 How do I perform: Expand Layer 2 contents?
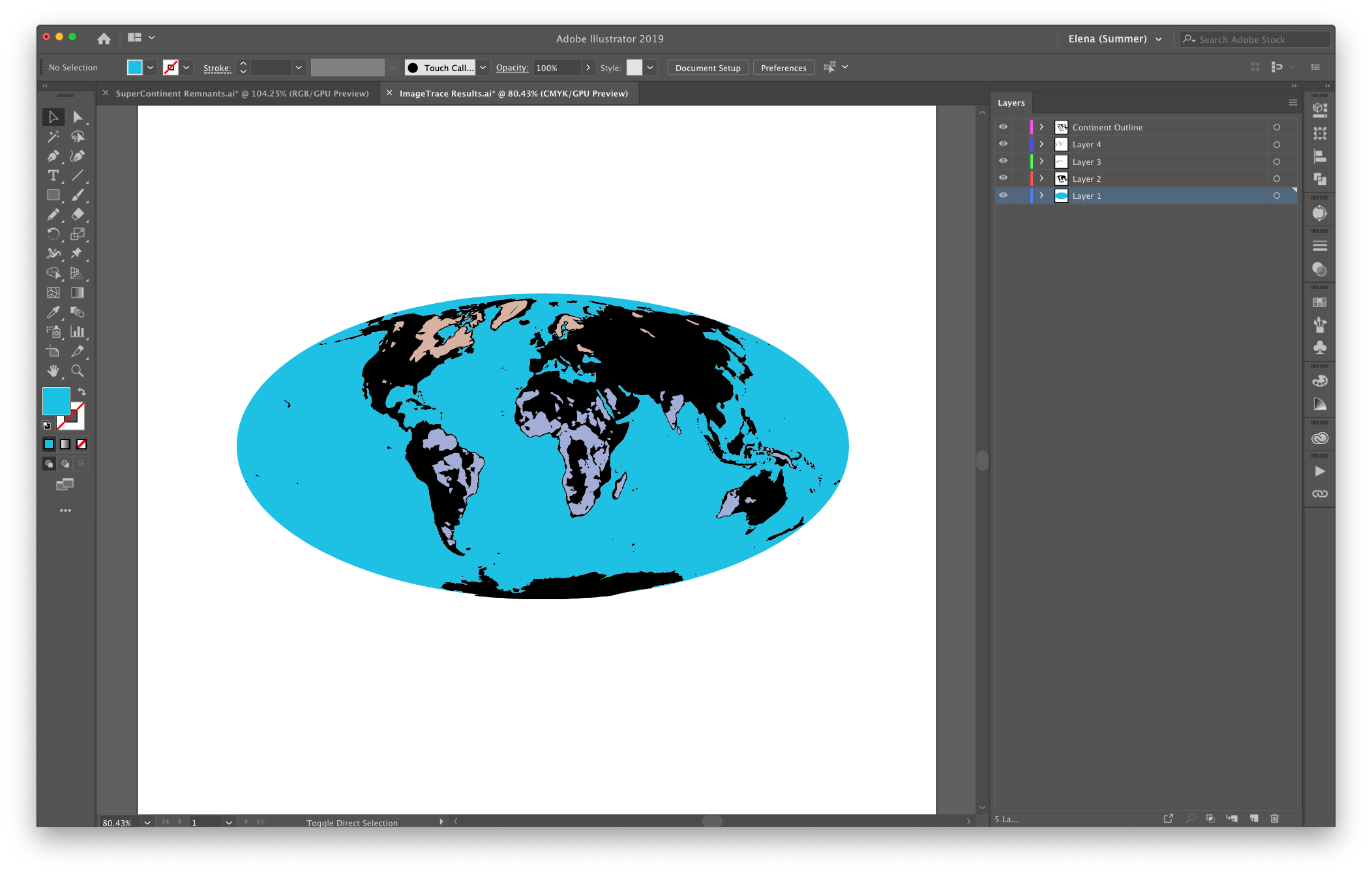pos(1041,179)
